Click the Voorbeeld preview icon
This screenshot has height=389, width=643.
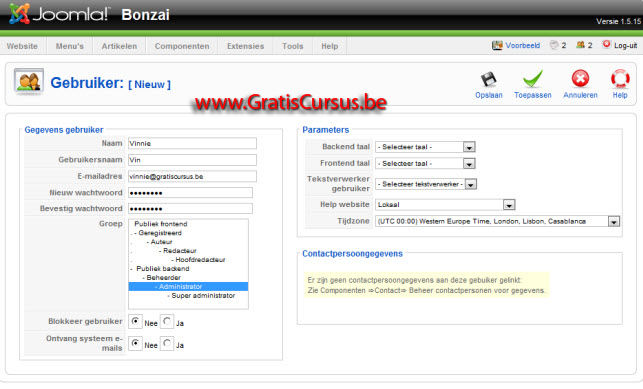[x=497, y=45]
